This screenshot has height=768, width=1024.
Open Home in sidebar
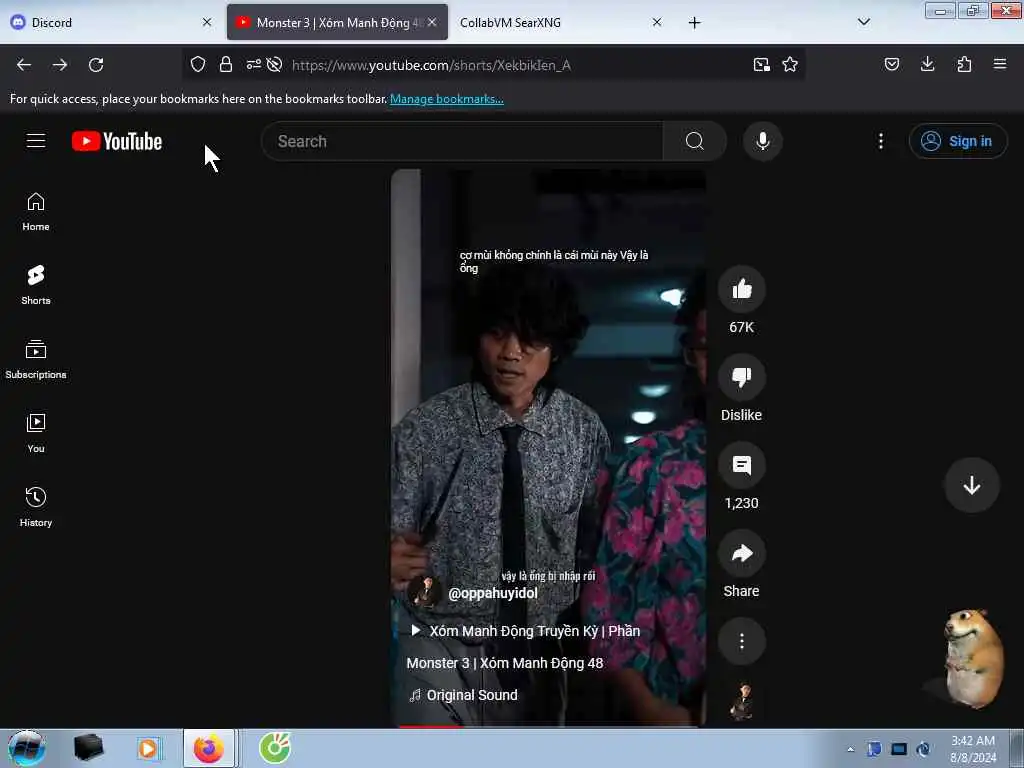click(x=36, y=212)
